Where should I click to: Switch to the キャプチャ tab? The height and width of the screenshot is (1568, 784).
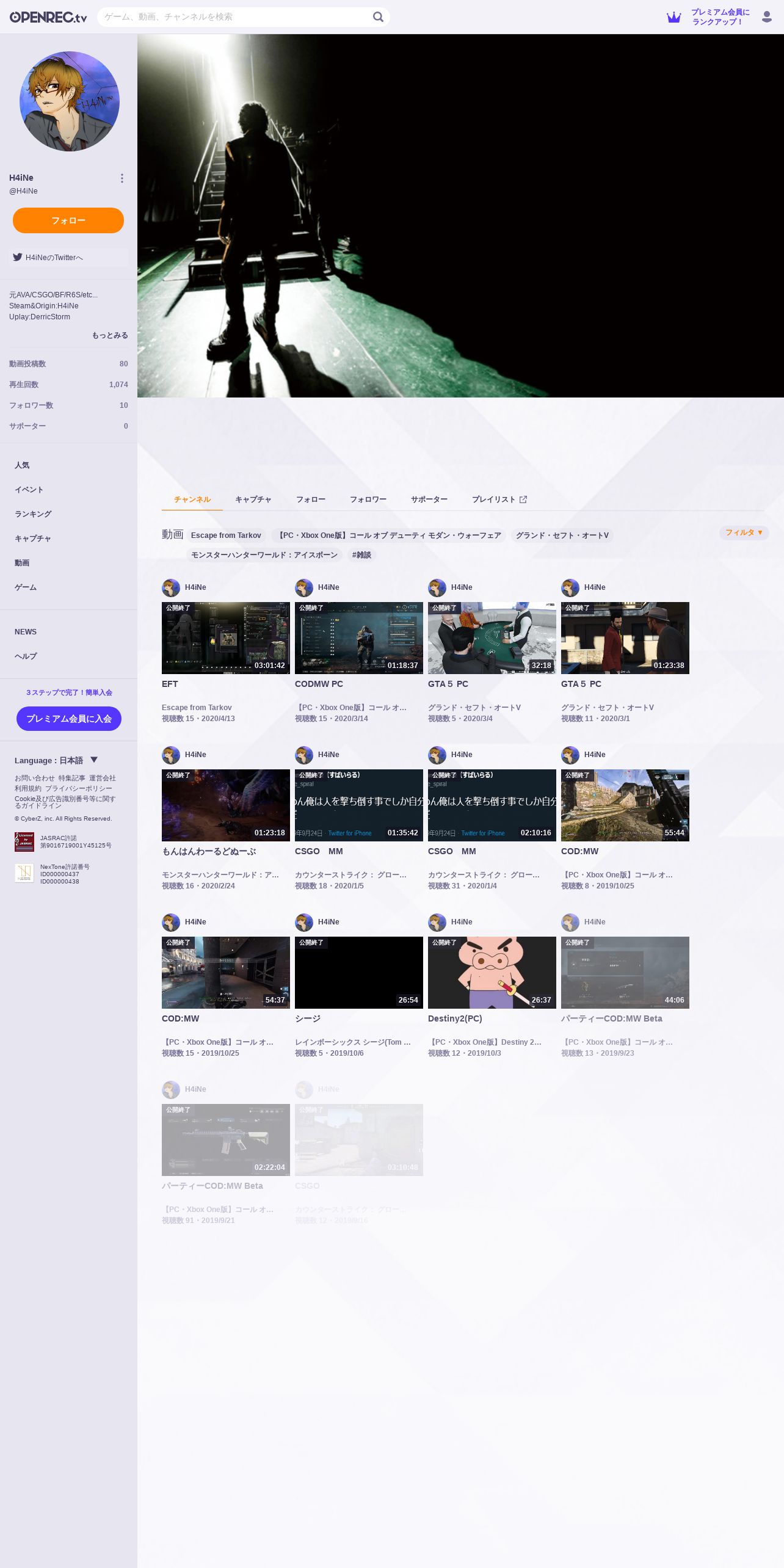pos(253,499)
